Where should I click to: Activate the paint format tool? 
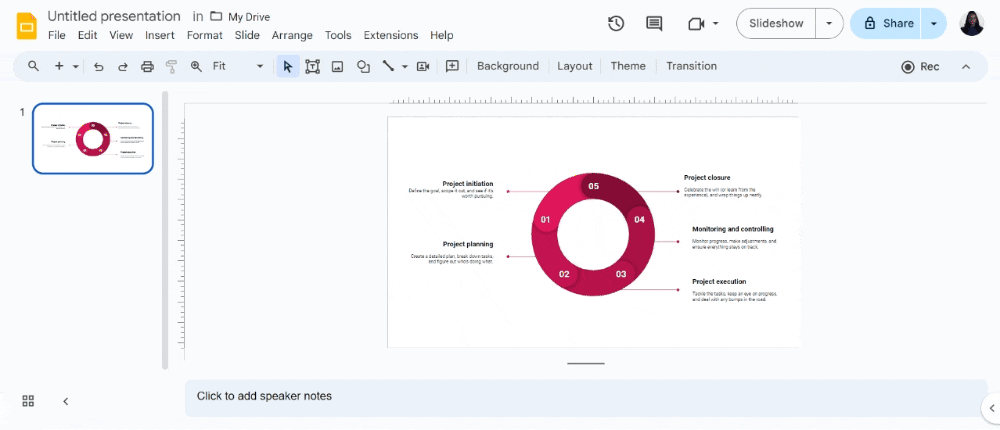[171, 66]
